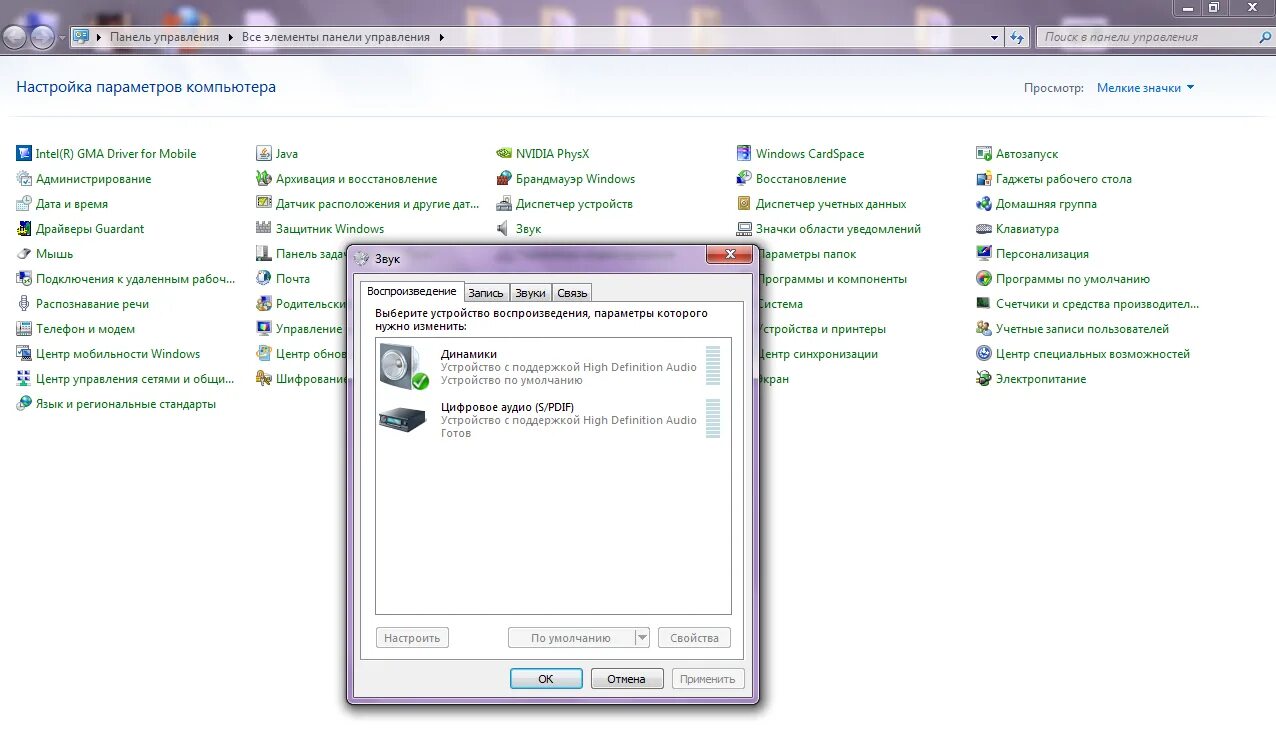Screen dimensions: 1276x741
Task: Open Драйверы Guardant icon
Action: point(24,228)
